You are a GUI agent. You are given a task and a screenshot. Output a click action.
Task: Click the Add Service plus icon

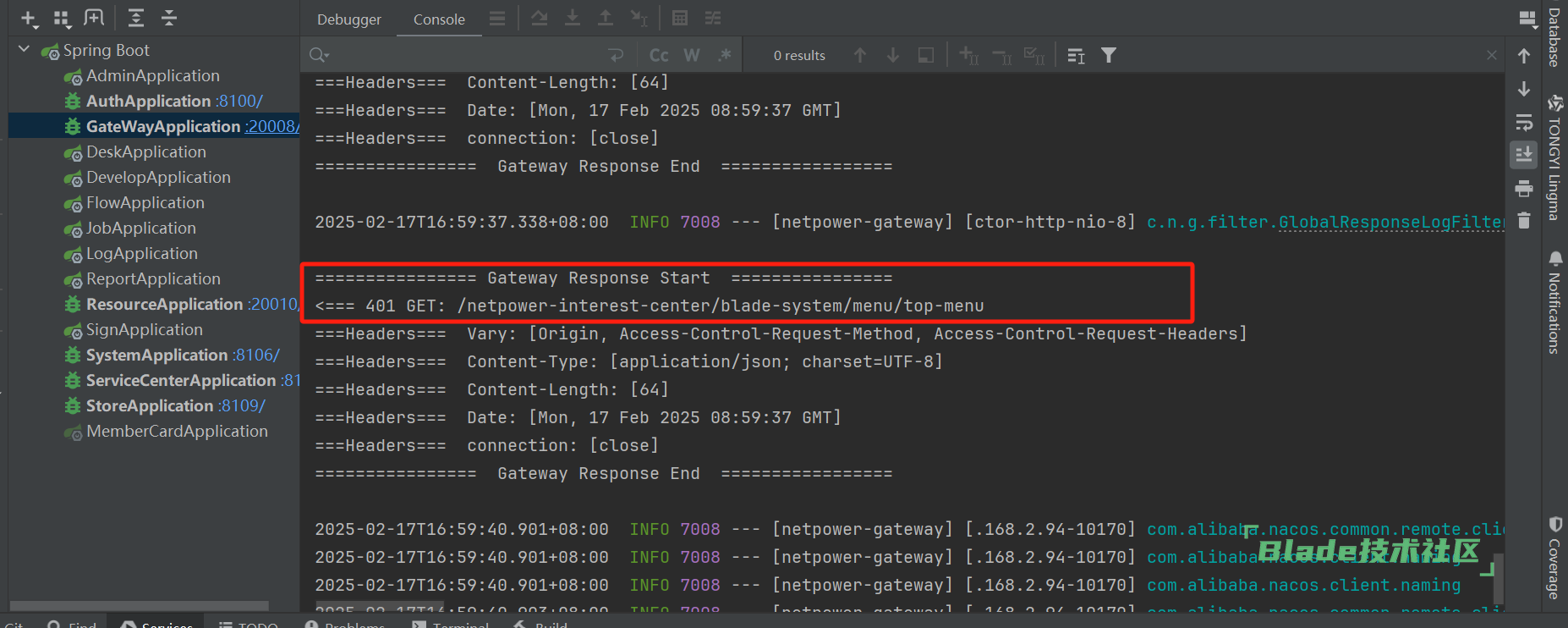pos(29,18)
